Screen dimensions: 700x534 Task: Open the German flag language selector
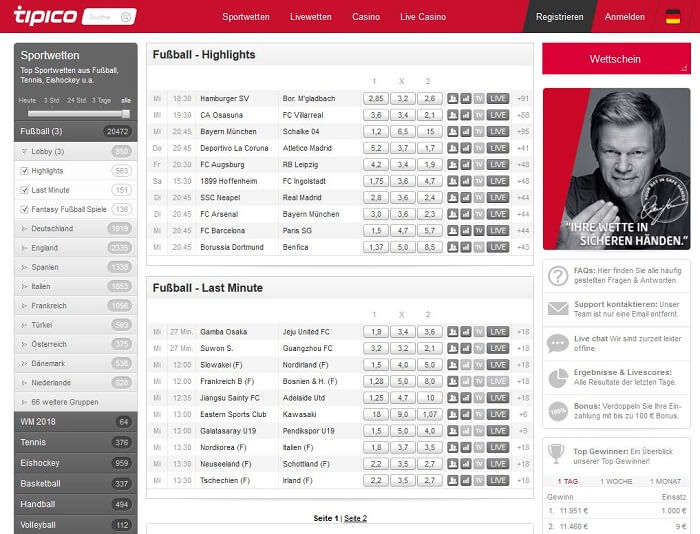[x=673, y=17]
